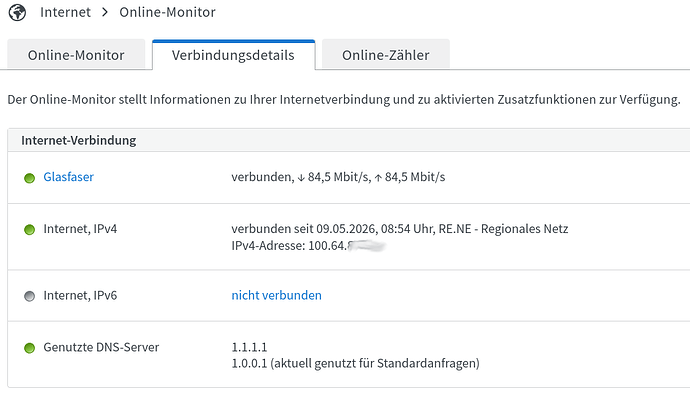This screenshot has height=395, width=690.
Task: Click the green status dot beside Glasfaser
Action: click(29, 178)
